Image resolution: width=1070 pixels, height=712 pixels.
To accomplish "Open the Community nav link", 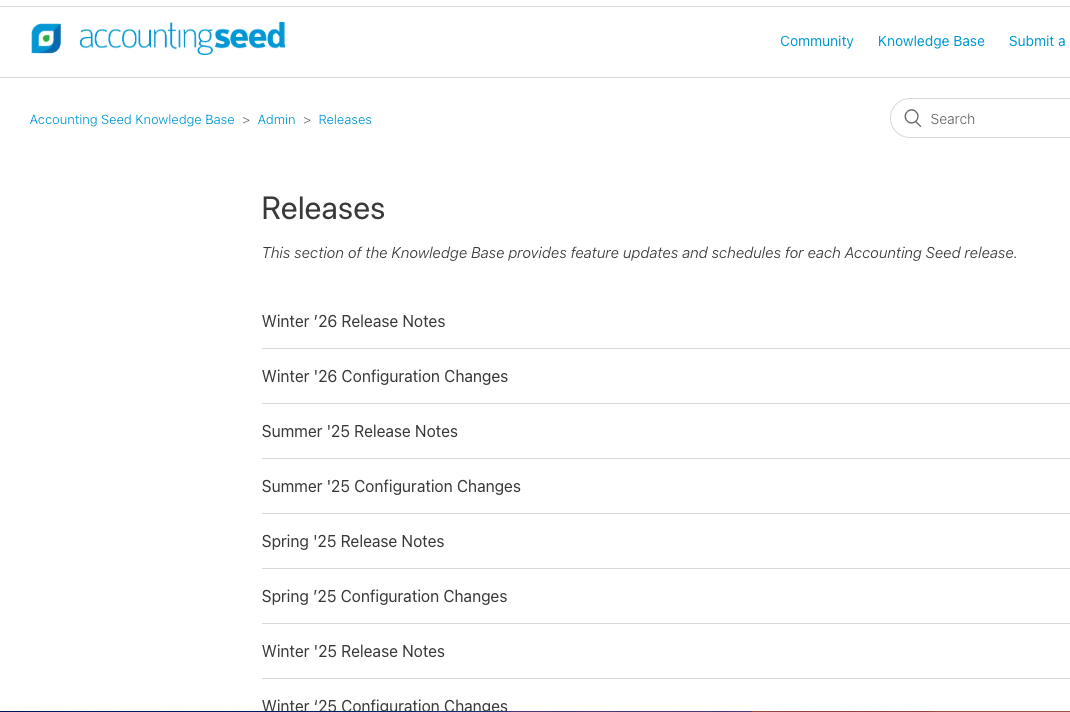I will click(816, 41).
